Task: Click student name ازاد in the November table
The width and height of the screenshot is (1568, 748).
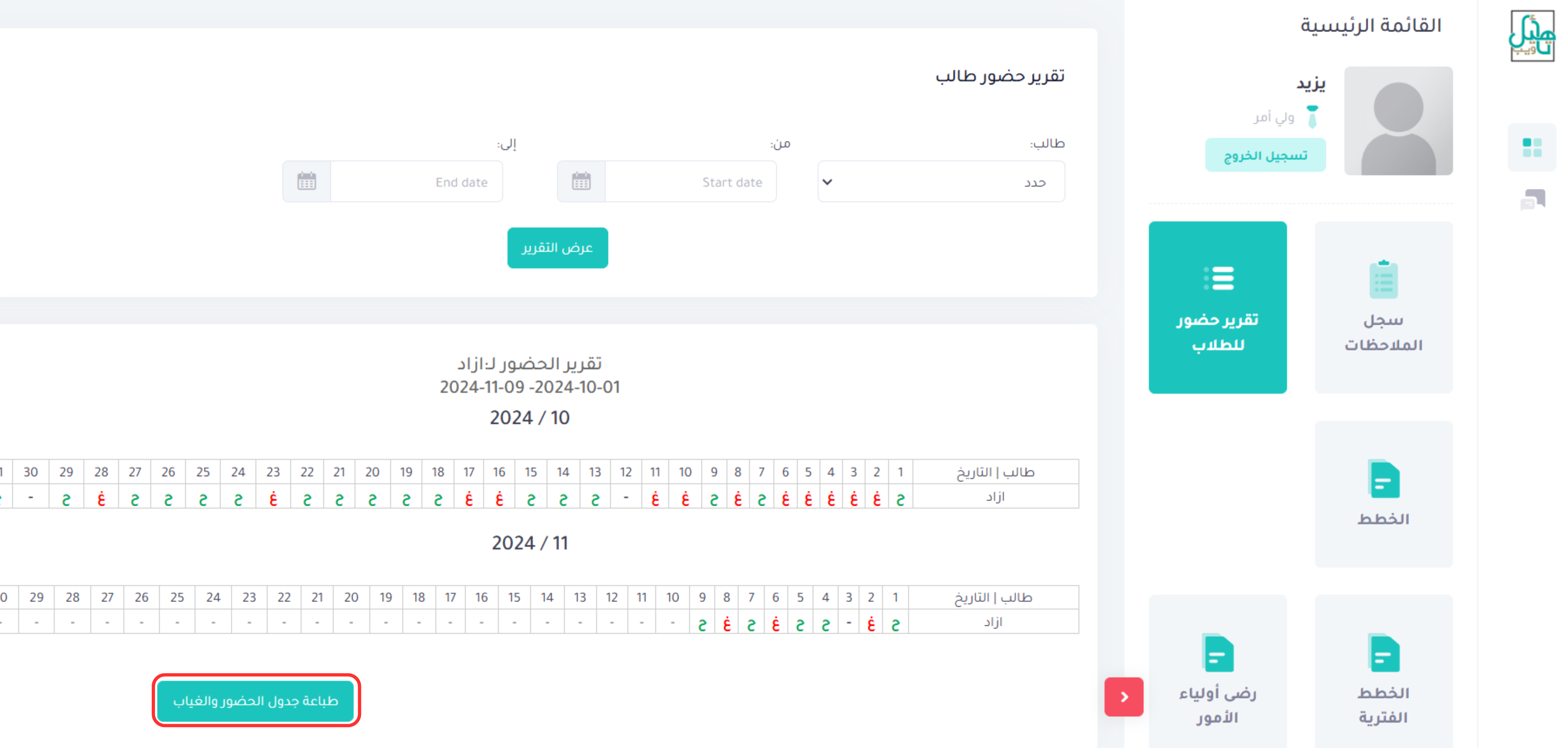Action: click(x=993, y=622)
